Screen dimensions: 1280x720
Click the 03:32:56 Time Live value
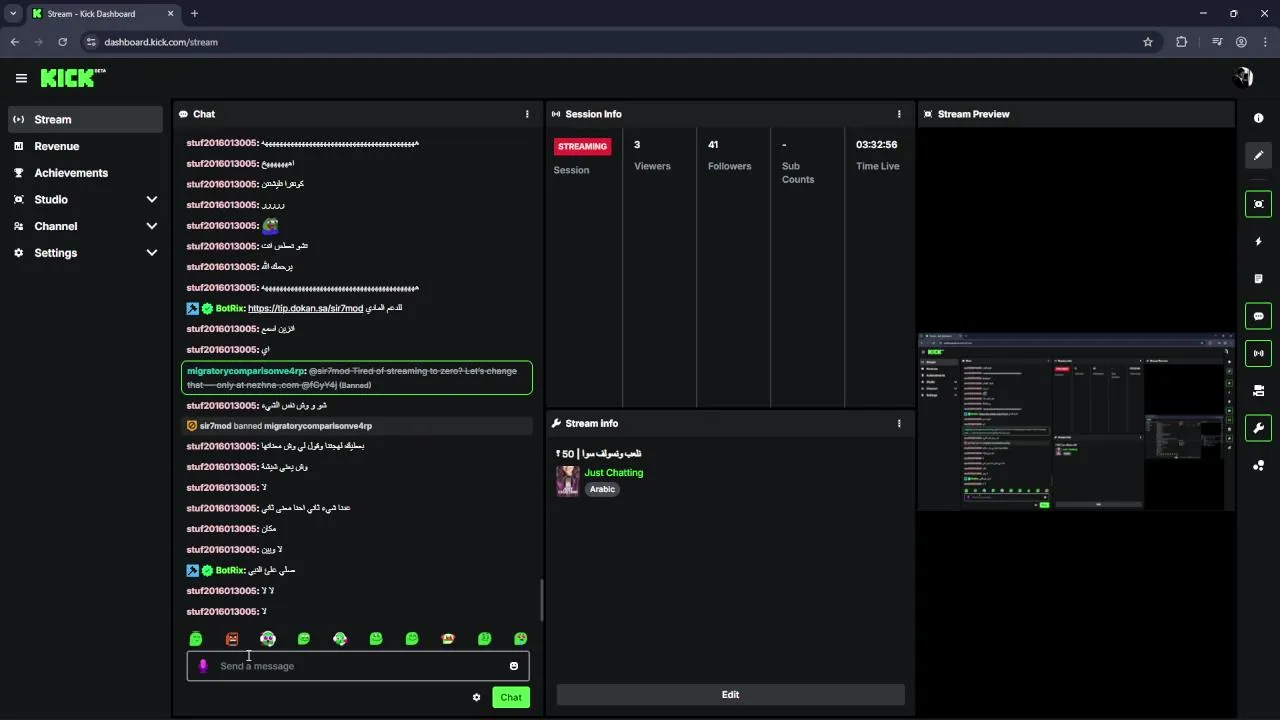(876, 145)
